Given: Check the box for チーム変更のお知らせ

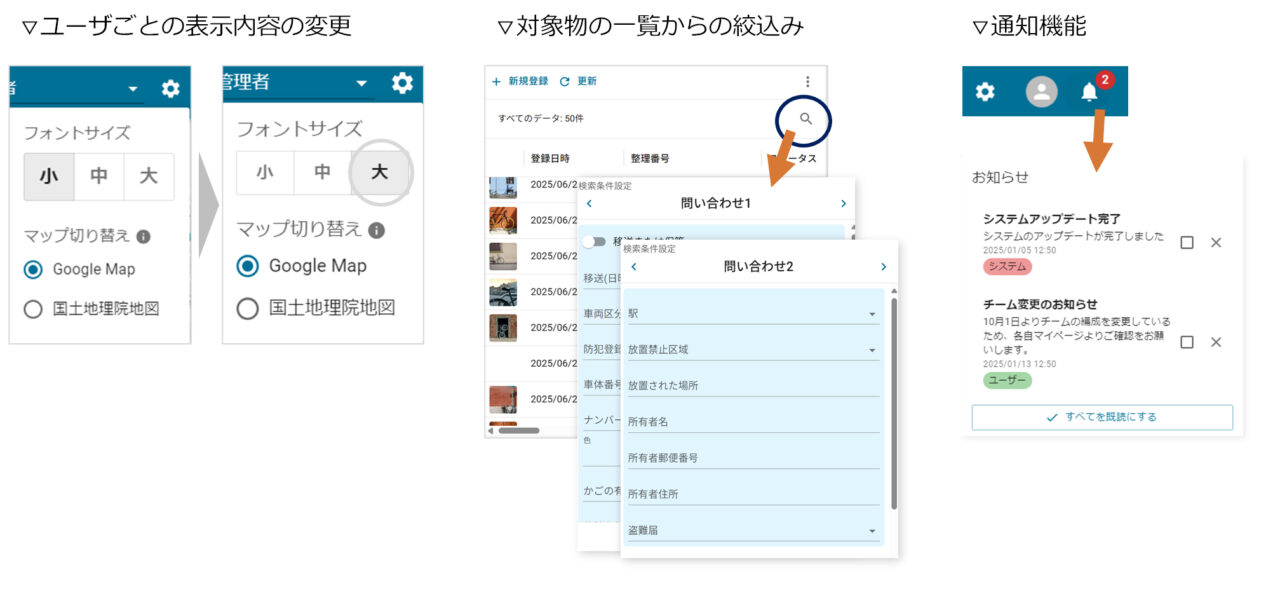Looking at the screenshot, I should coord(1187,342).
